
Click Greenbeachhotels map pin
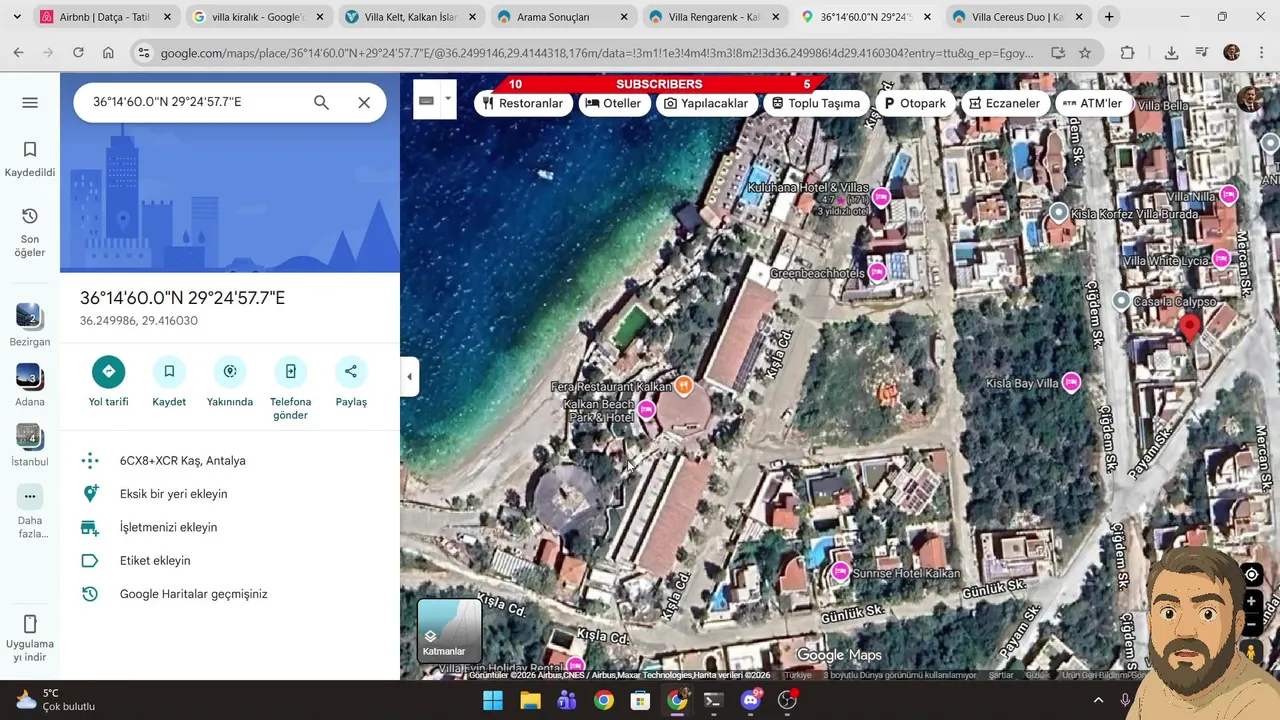point(877,271)
